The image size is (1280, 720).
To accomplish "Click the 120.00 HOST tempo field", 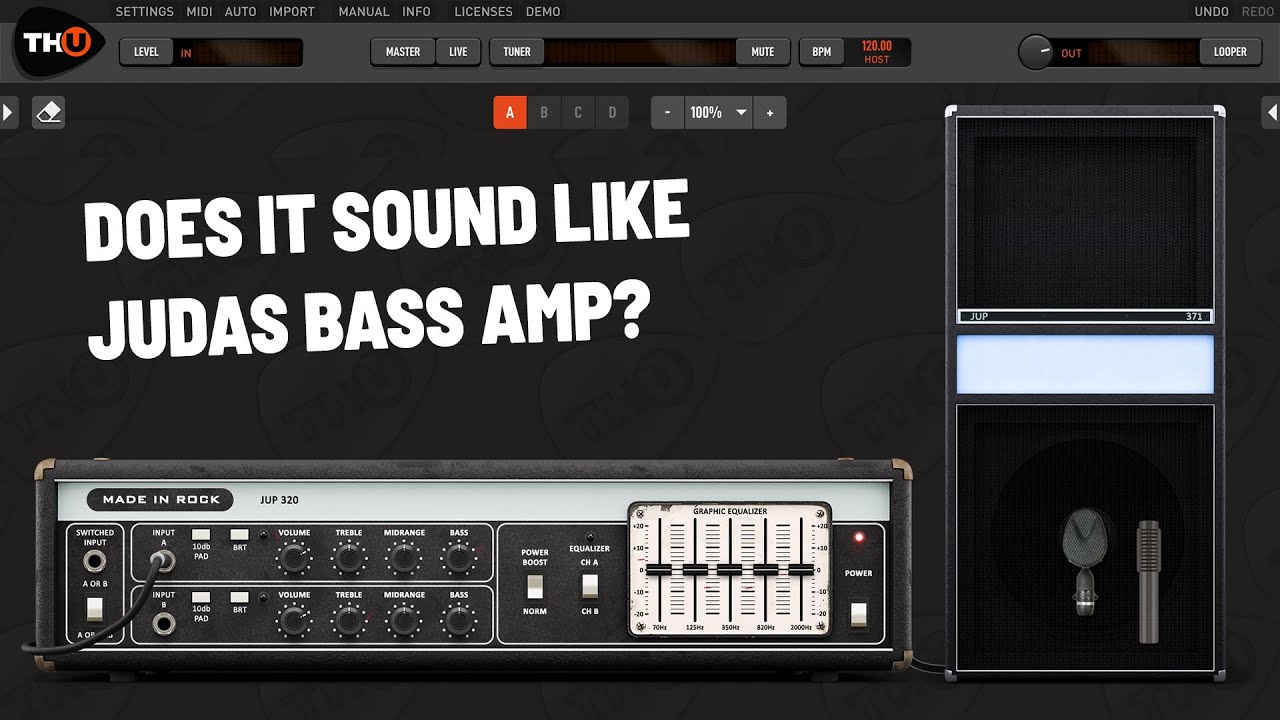I will pyautogui.click(x=877, y=52).
